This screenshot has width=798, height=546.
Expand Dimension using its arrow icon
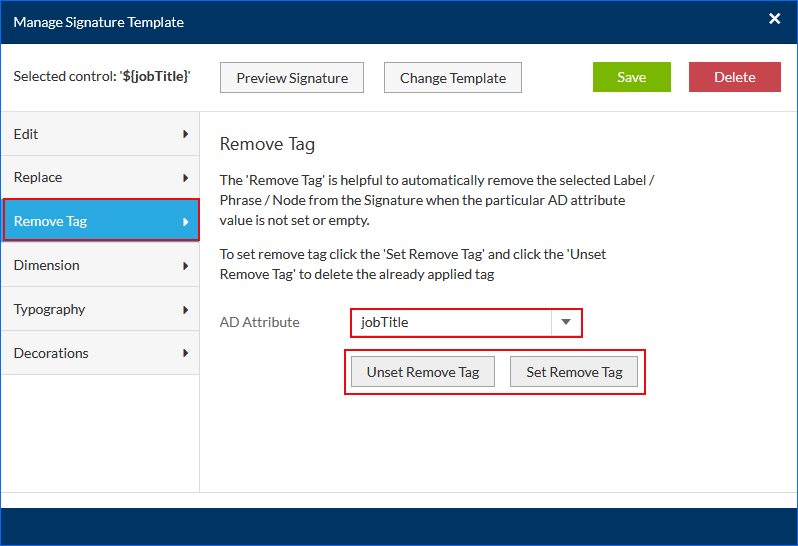[186, 266]
